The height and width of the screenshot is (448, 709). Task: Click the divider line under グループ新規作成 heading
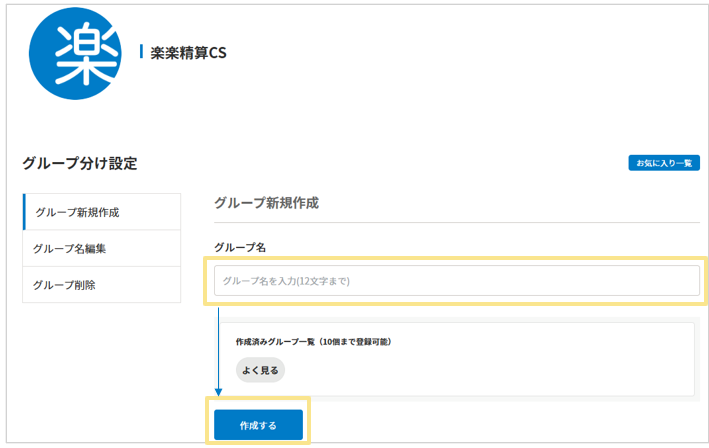(x=457, y=222)
